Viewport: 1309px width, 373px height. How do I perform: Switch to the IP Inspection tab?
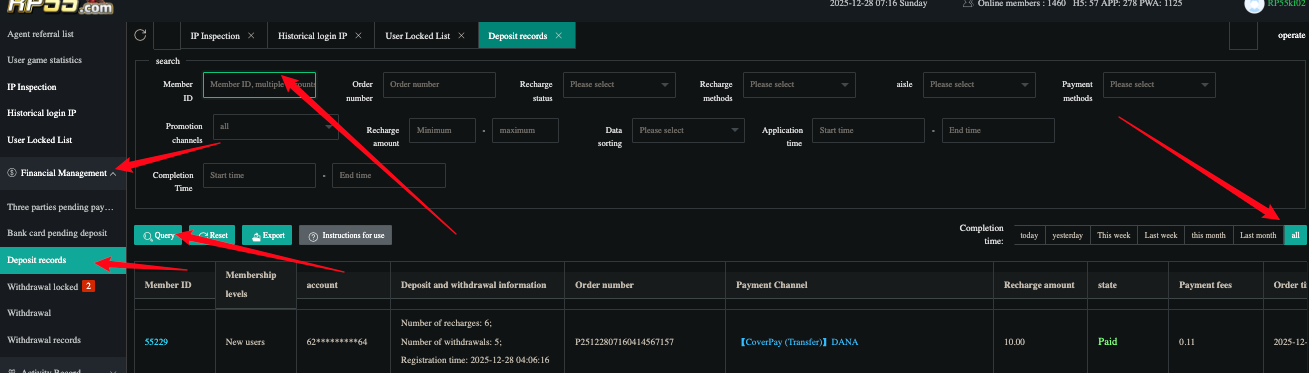click(215, 36)
